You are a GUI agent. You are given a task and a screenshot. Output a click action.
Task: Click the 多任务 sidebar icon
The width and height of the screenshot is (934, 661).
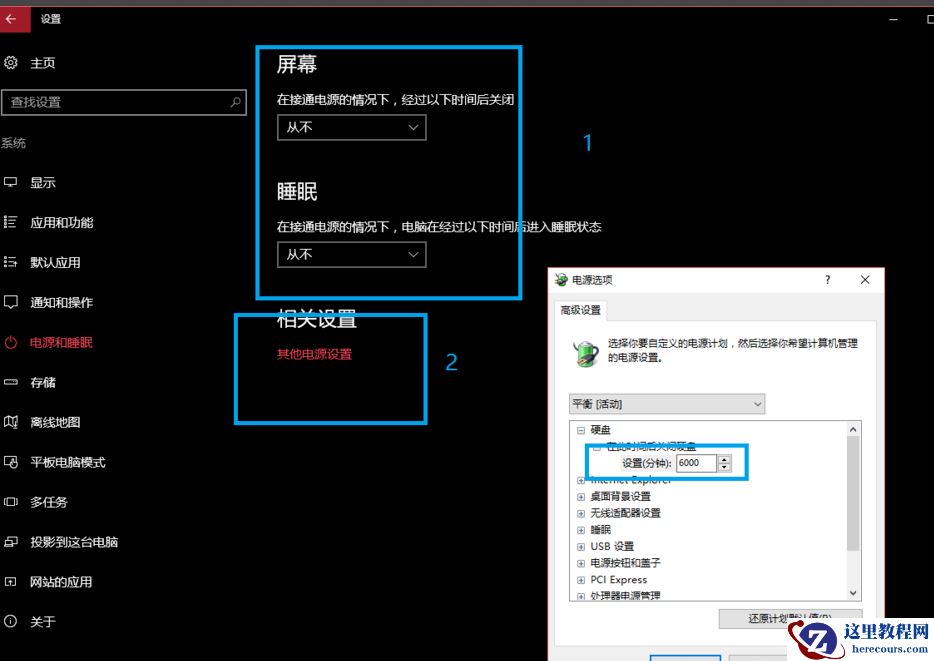(12, 502)
